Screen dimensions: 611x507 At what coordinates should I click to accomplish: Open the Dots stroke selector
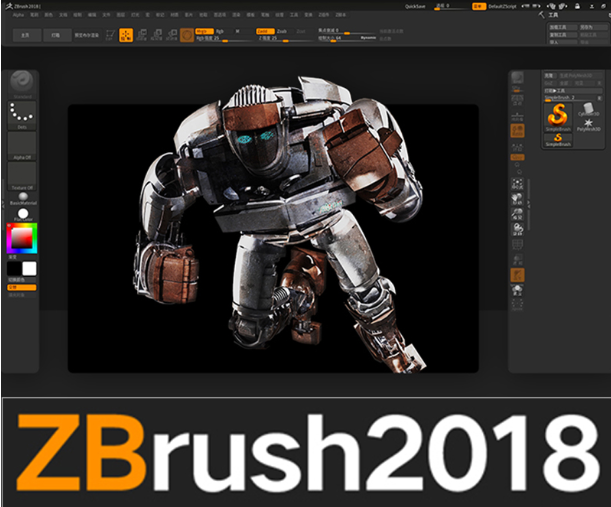pos(22,115)
